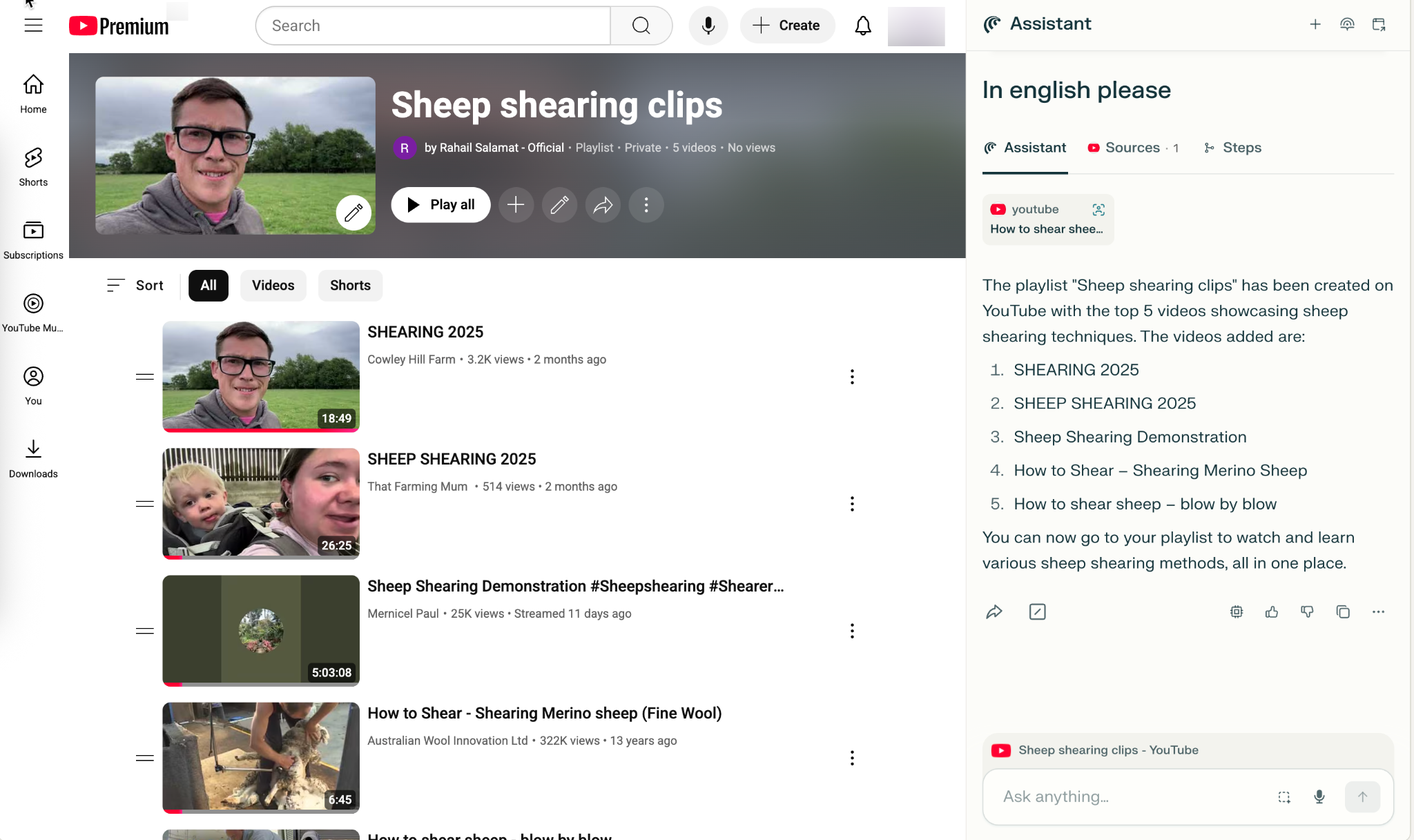Viewport: 1414px width, 840px height.
Task: Open the SHEEP SHEARING 2025 thumbnail
Action: 261,503
